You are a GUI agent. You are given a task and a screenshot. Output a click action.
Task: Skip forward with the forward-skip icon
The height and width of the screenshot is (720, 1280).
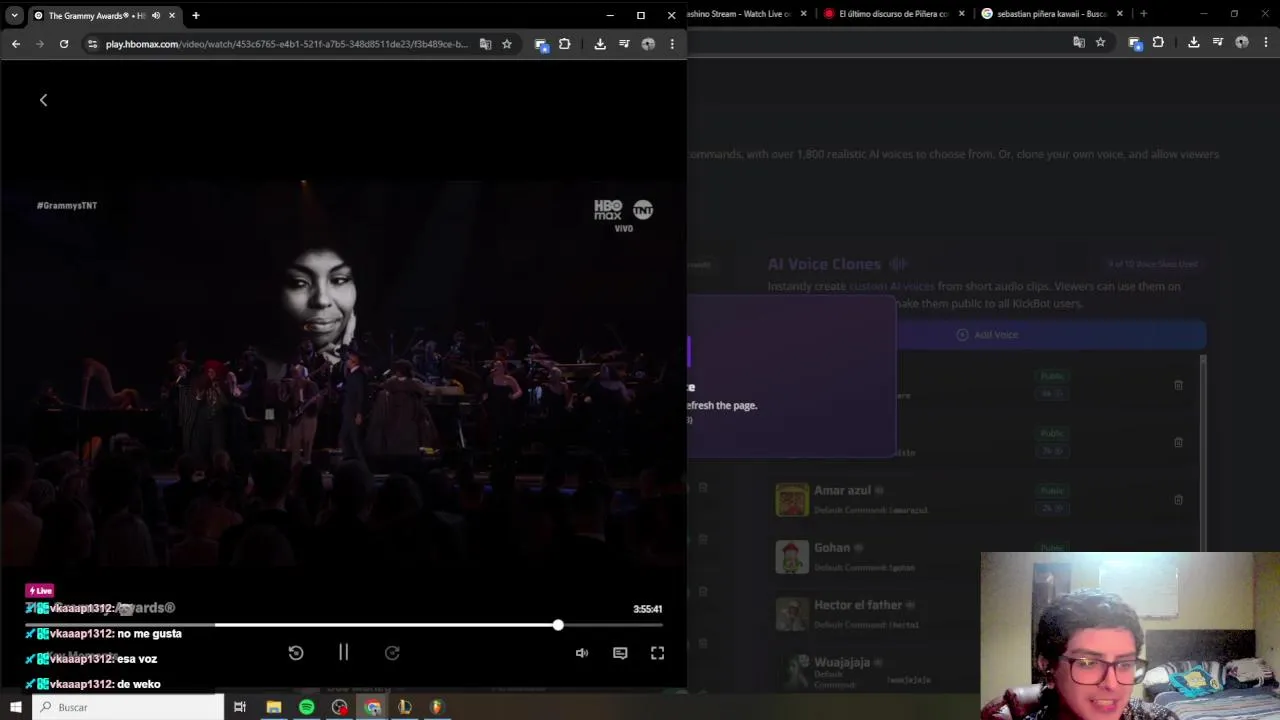(392, 653)
